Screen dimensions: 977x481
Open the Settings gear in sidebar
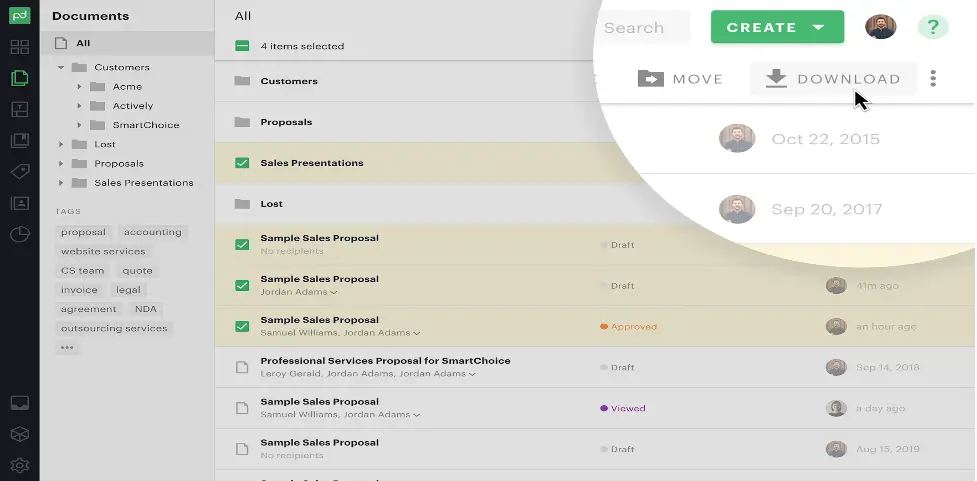(x=20, y=465)
